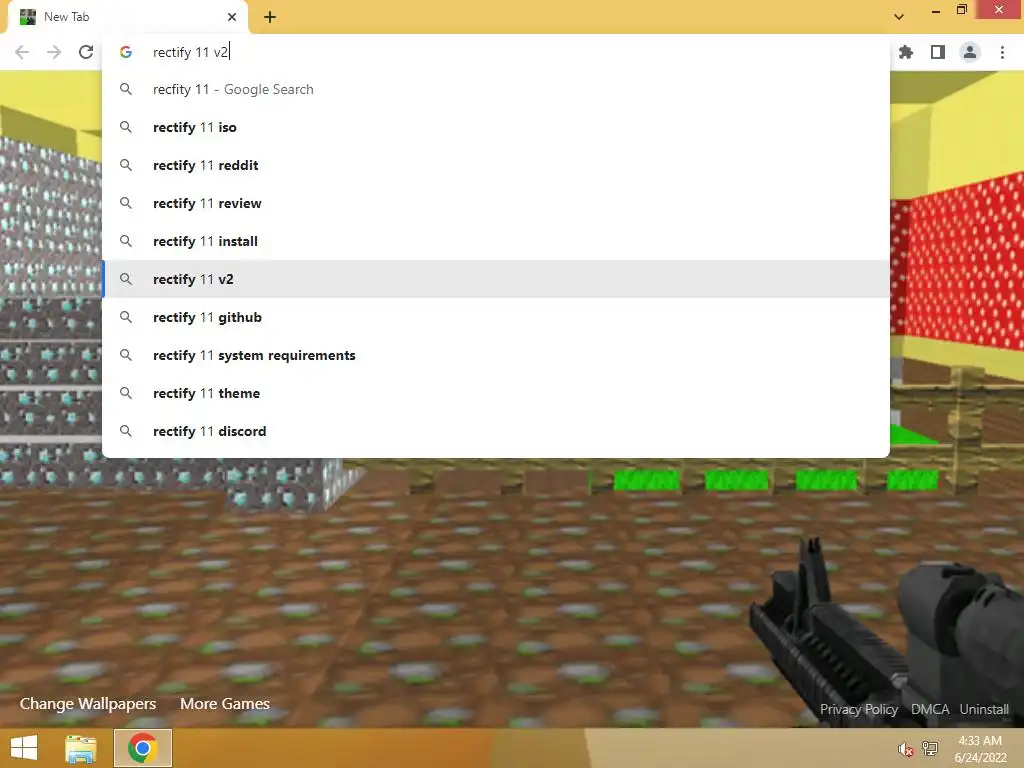Open File Explorer from taskbar
This screenshot has width=1024, height=768.
(x=81, y=748)
